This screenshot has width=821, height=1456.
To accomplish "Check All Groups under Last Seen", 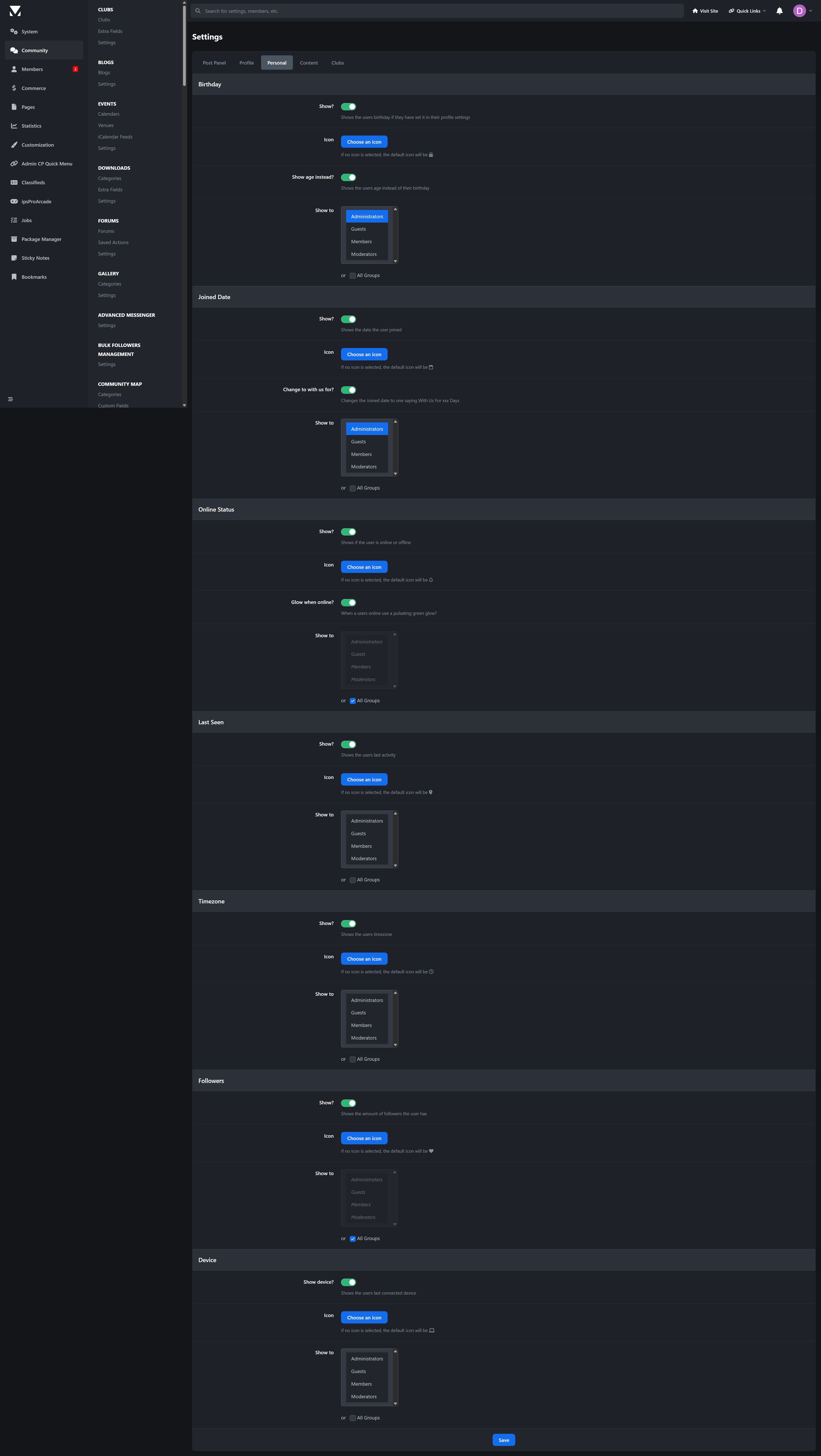I will coord(353,880).
